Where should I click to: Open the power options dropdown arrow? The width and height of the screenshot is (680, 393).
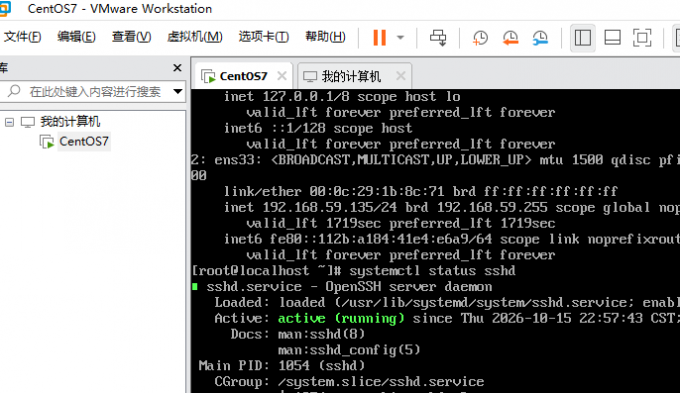coord(401,38)
